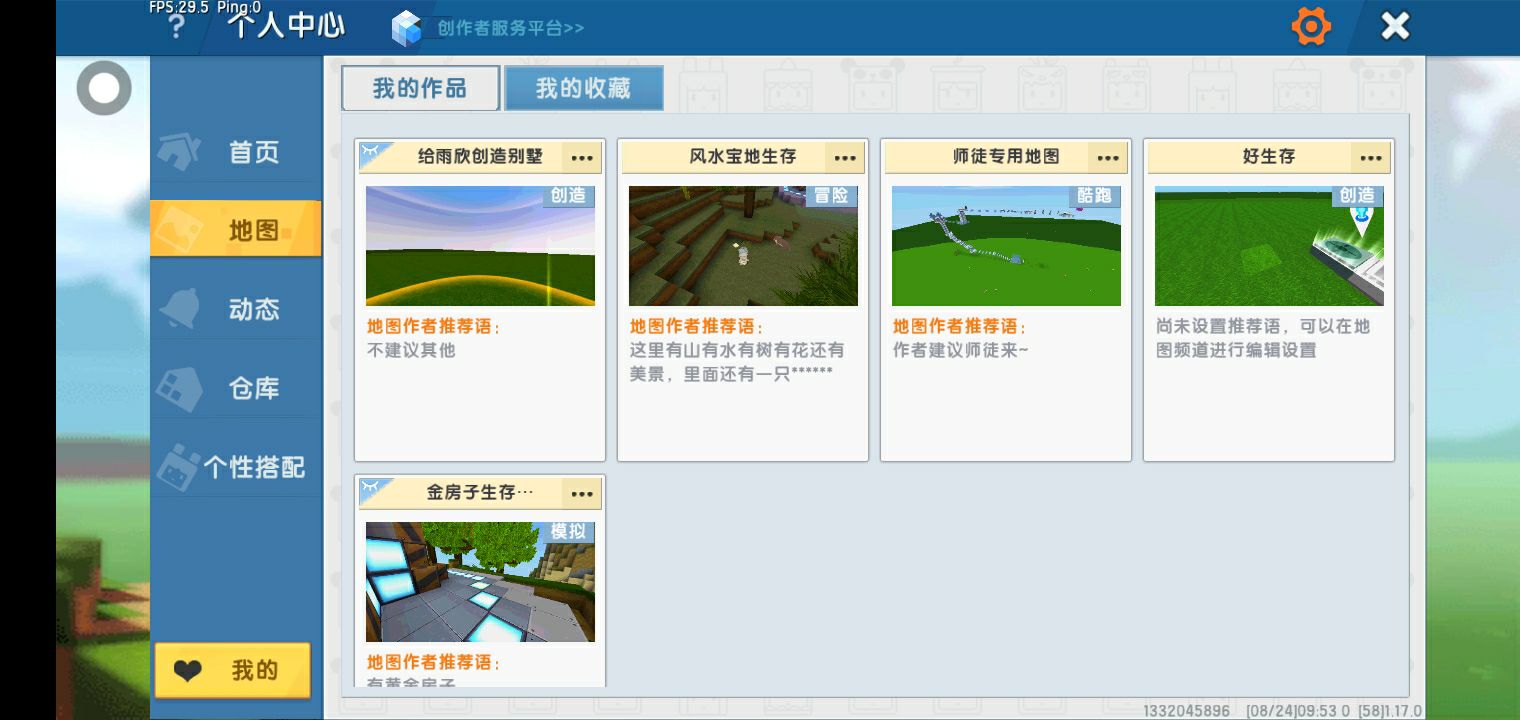The height and width of the screenshot is (720, 1520).
Task: Open three-dot menu for 师徒专用地图
Action: pos(1108,157)
